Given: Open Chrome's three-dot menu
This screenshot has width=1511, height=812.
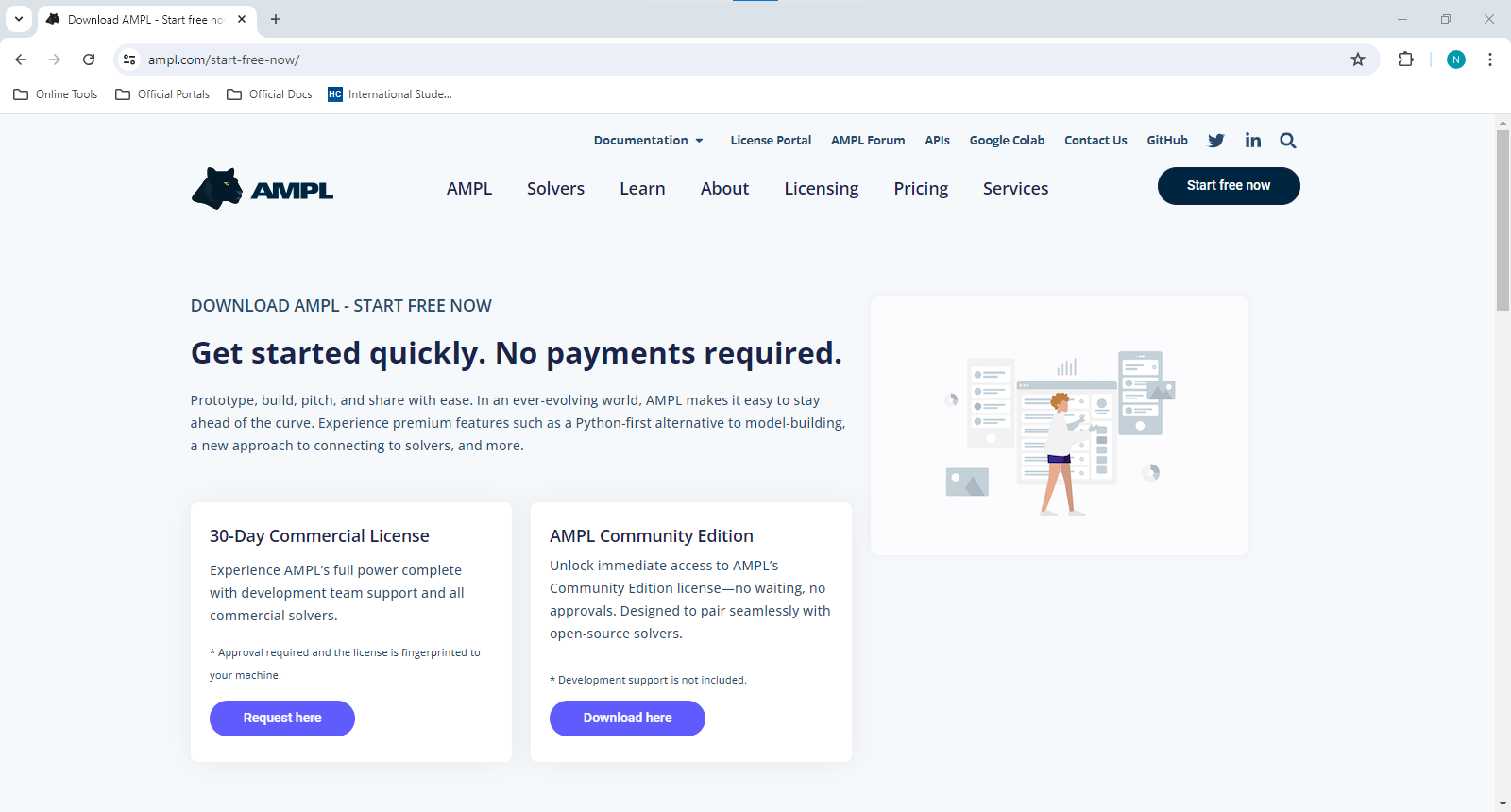Looking at the screenshot, I should [1490, 59].
